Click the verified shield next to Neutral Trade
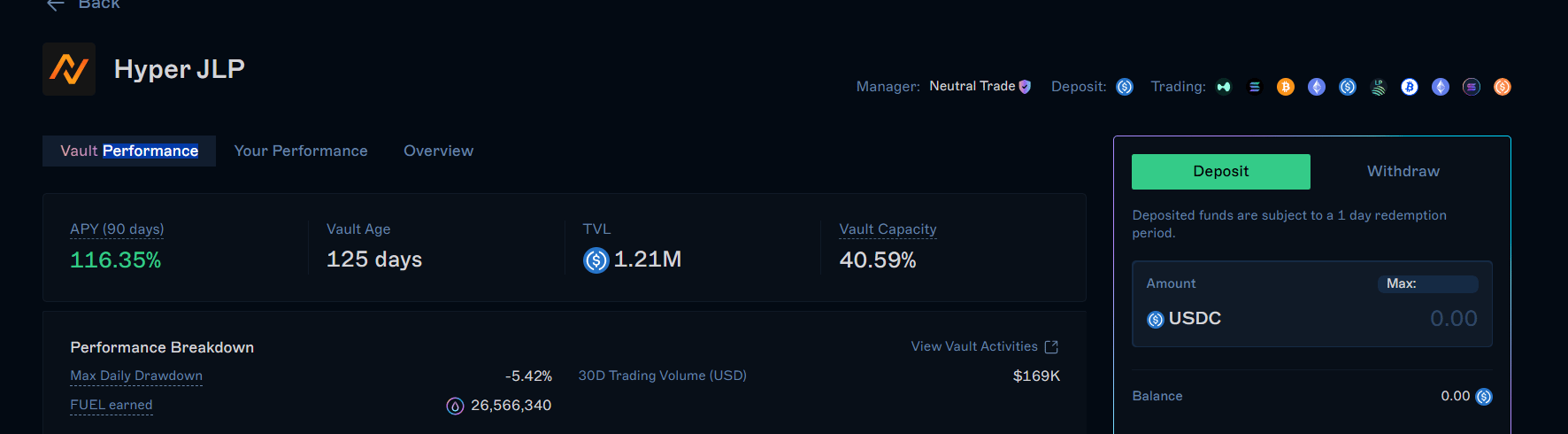 click(1025, 87)
